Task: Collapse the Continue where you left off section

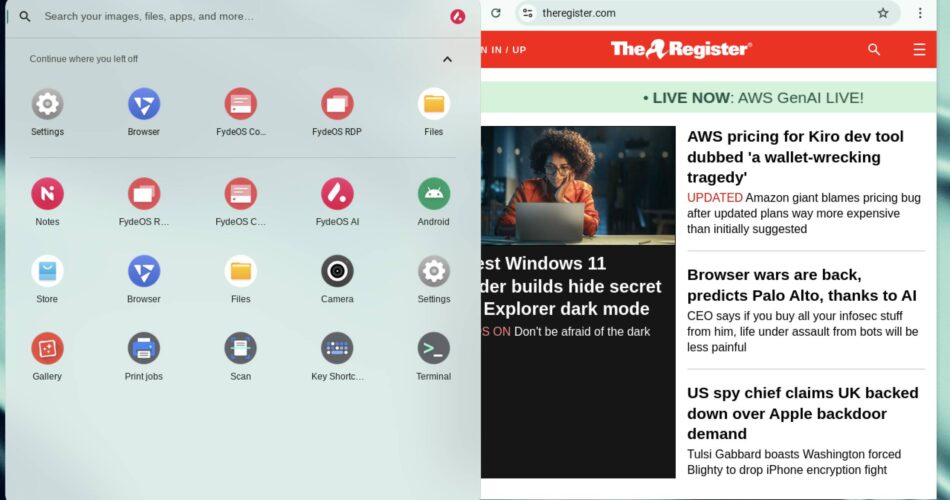Action: click(x=447, y=59)
